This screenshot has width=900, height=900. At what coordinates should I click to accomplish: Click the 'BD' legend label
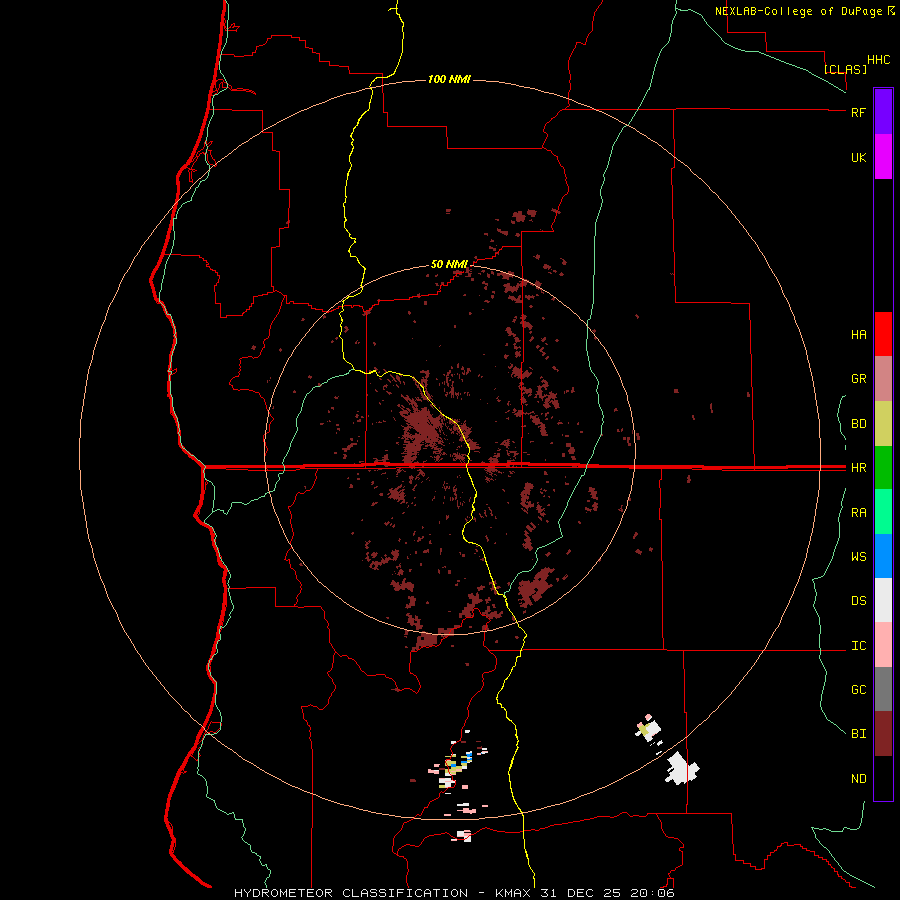coord(858,424)
